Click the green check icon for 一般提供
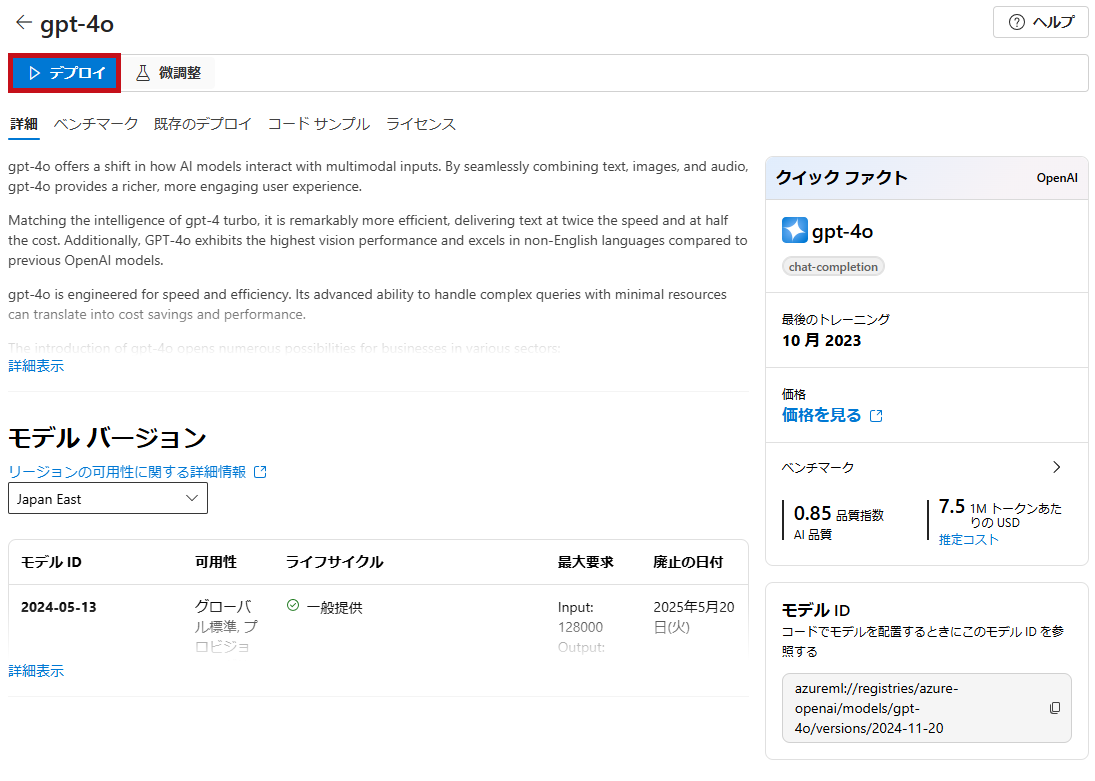Viewport: 1095px width, 781px height. [293, 606]
